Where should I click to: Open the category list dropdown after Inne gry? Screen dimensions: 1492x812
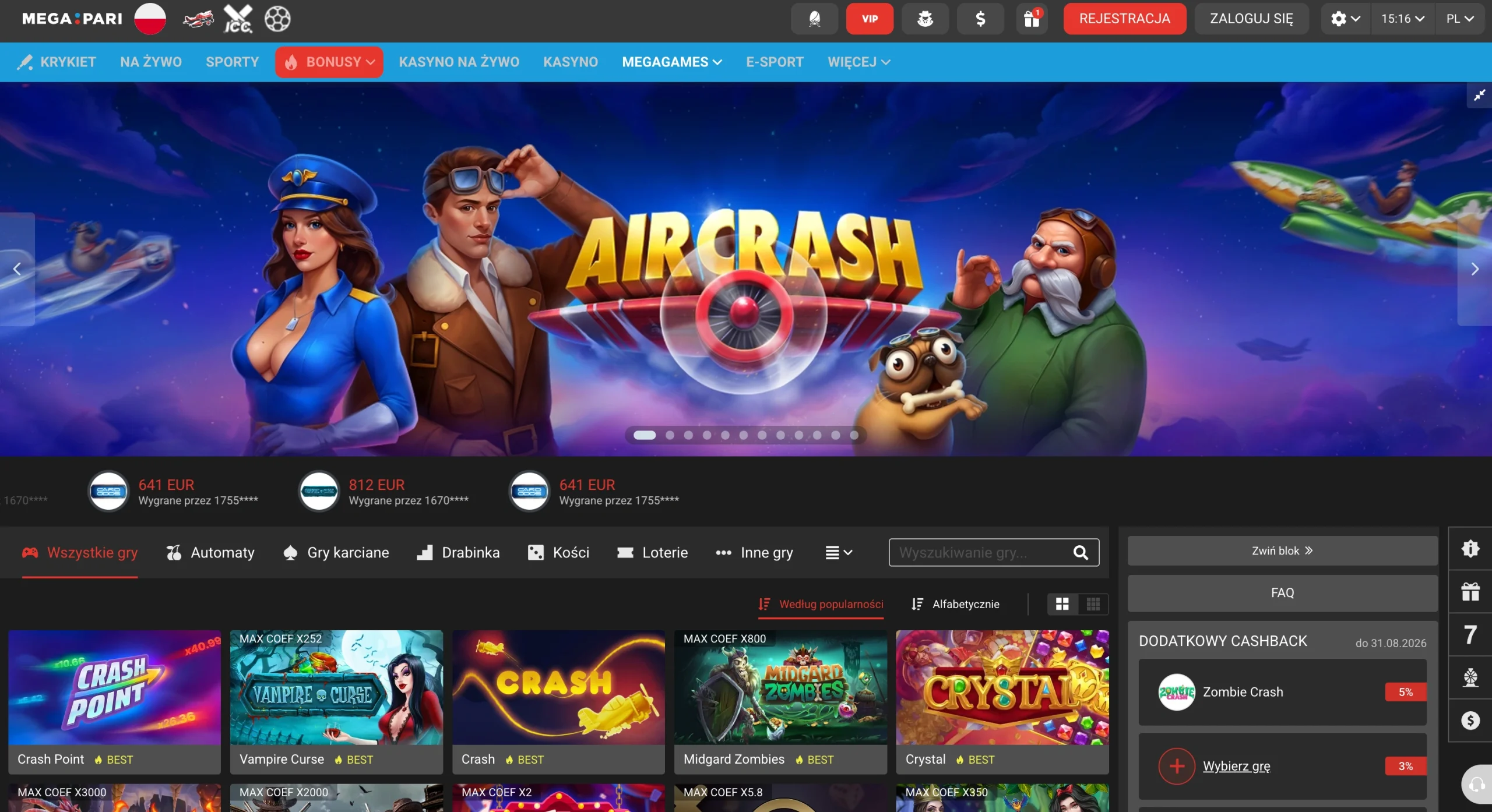tap(839, 552)
